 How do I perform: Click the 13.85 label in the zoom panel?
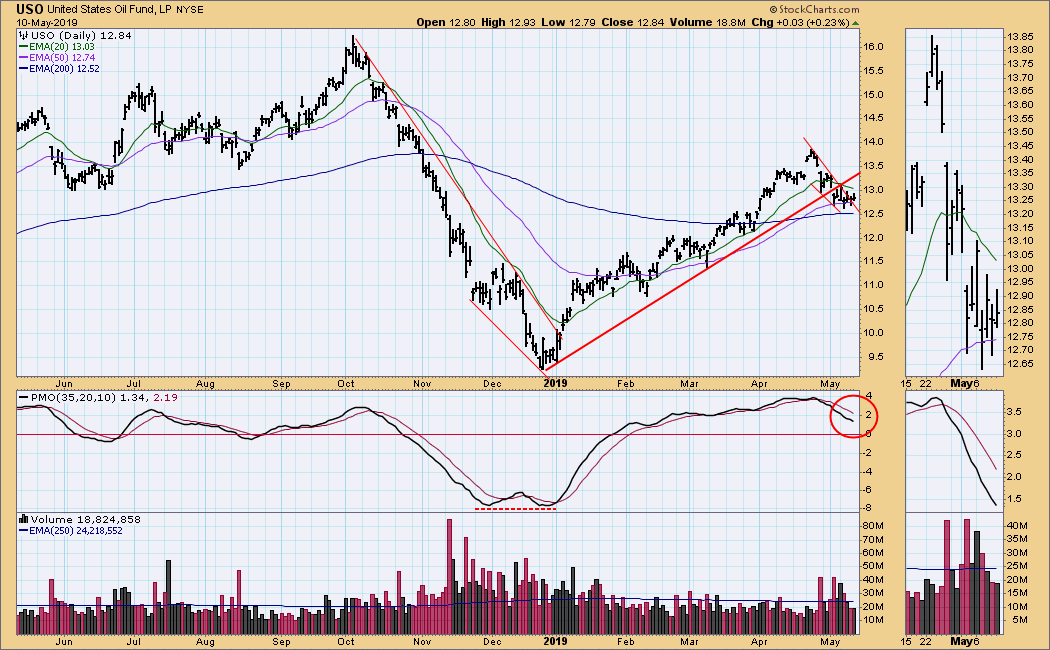coord(1020,36)
